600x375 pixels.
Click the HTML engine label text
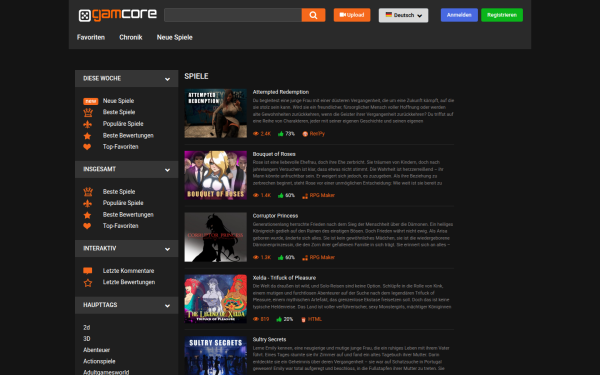click(315, 319)
